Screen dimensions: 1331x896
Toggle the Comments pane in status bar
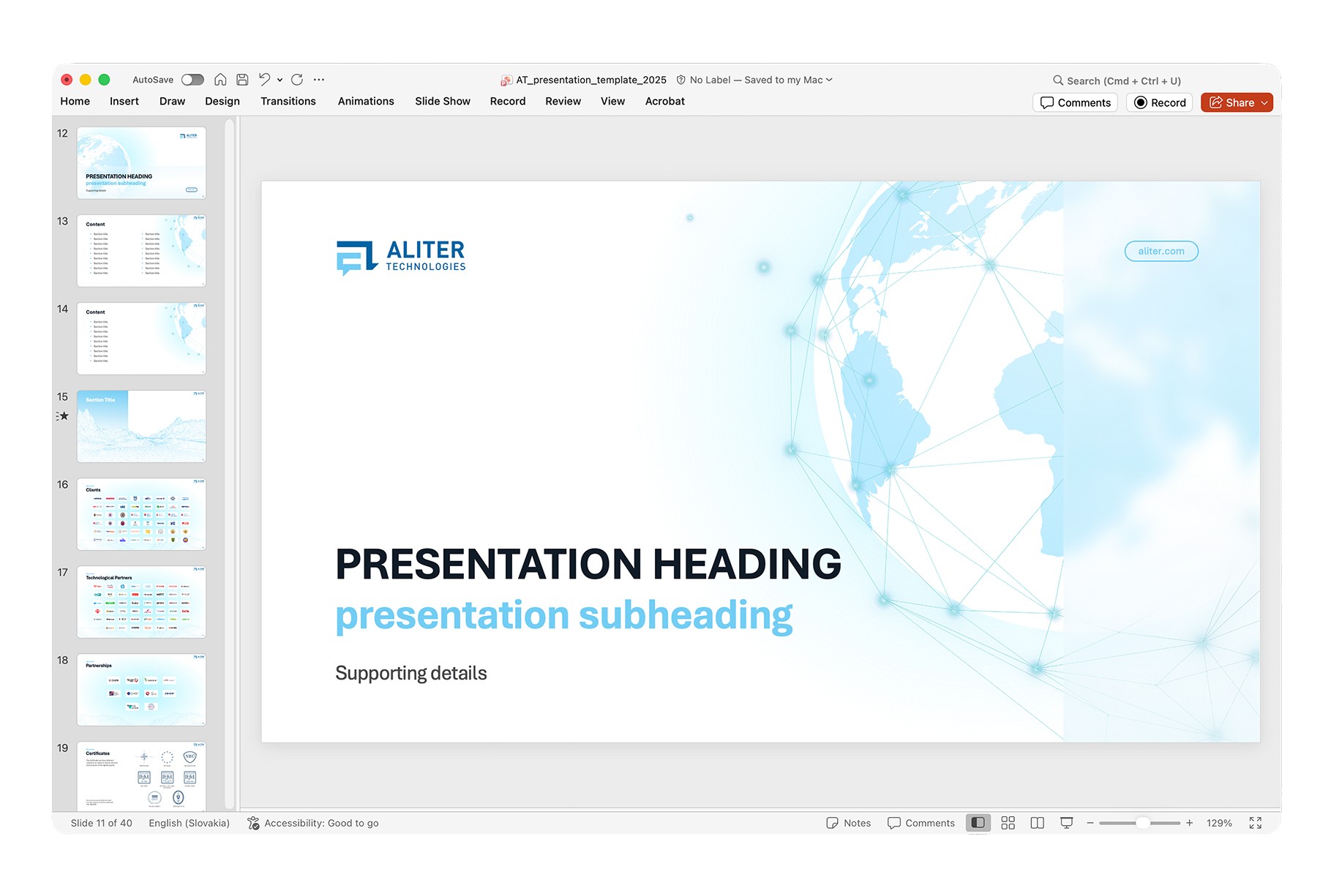tap(921, 823)
